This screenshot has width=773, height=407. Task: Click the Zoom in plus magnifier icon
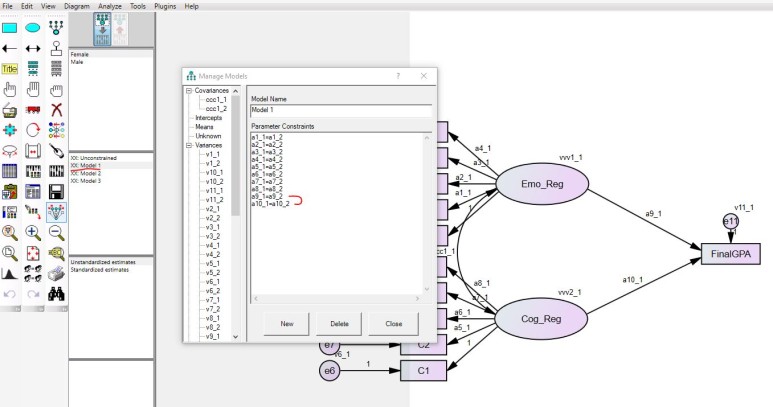click(x=33, y=233)
